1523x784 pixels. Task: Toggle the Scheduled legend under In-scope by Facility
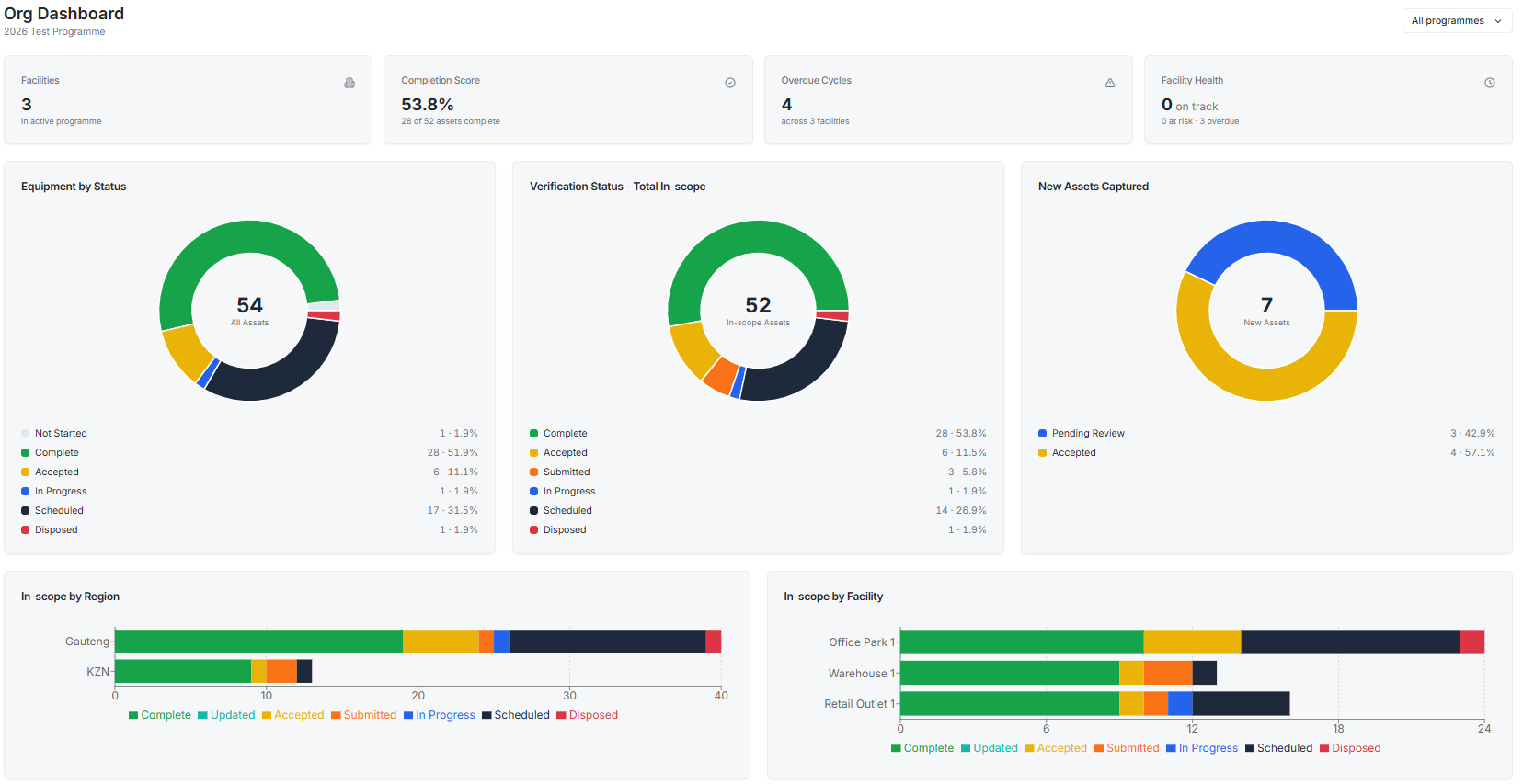pos(1279,748)
